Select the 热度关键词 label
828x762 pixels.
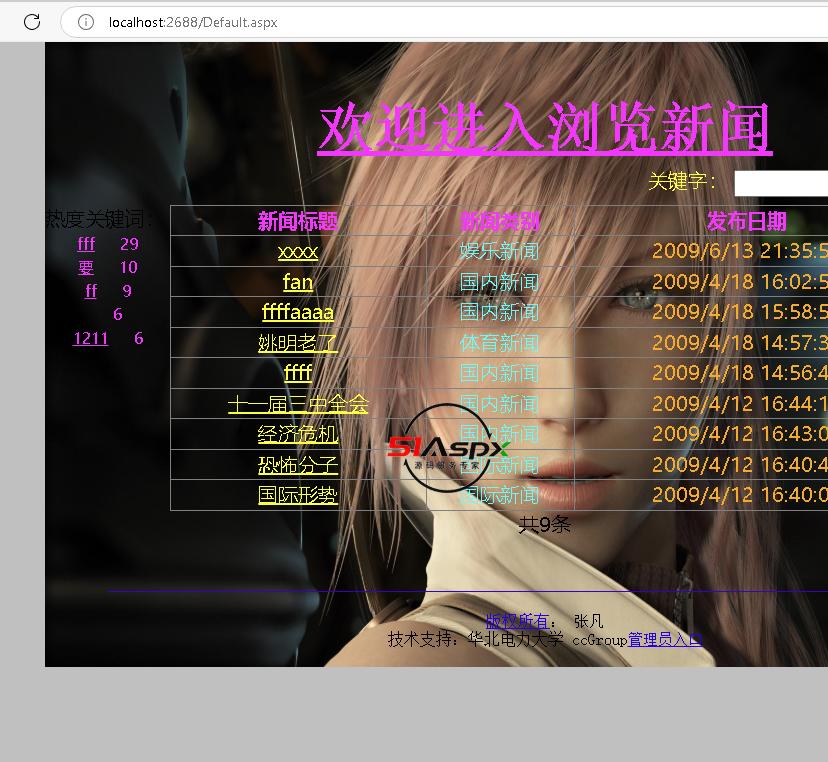click(99, 219)
